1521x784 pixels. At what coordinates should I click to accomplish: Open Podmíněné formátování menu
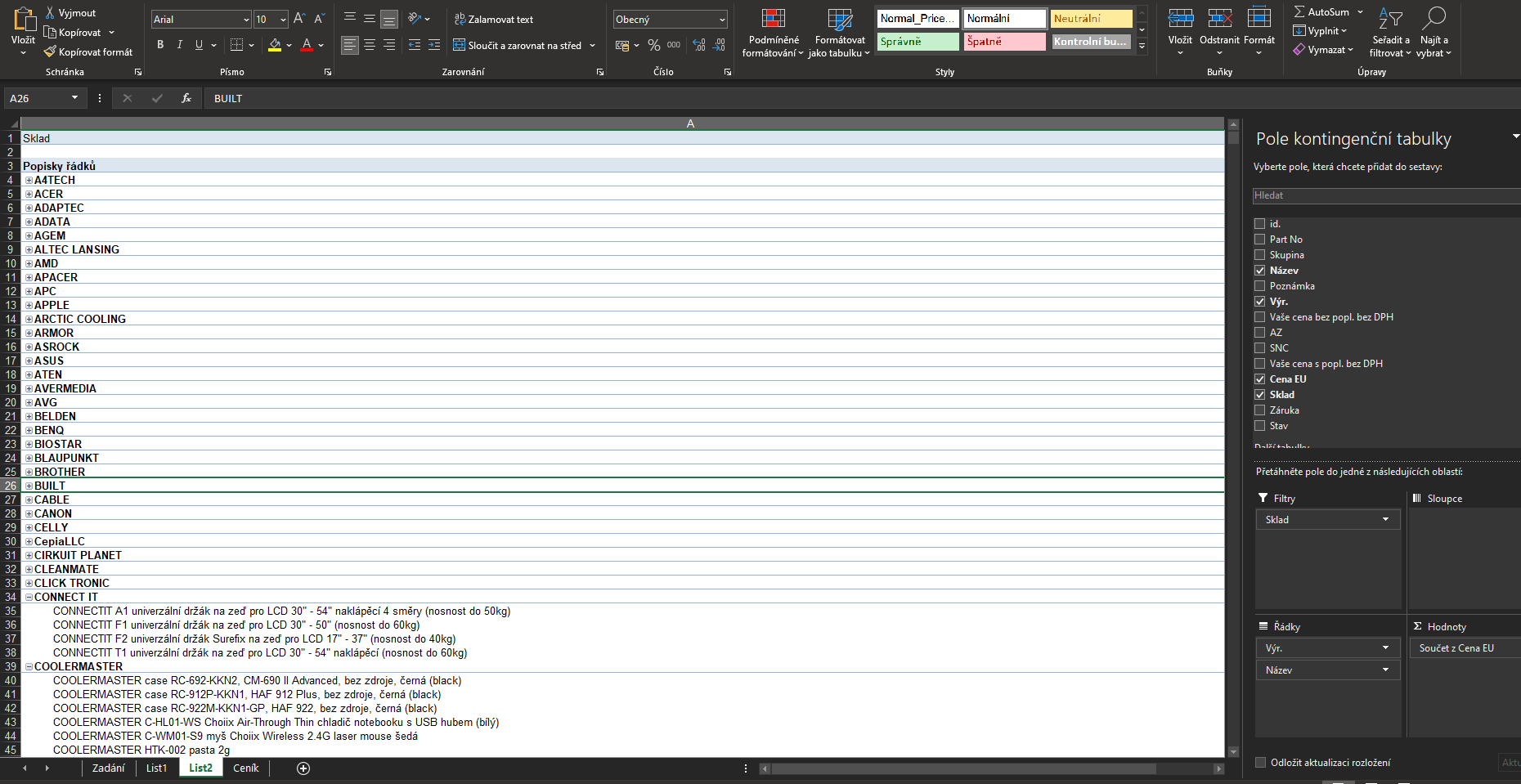click(x=773, y=34)
